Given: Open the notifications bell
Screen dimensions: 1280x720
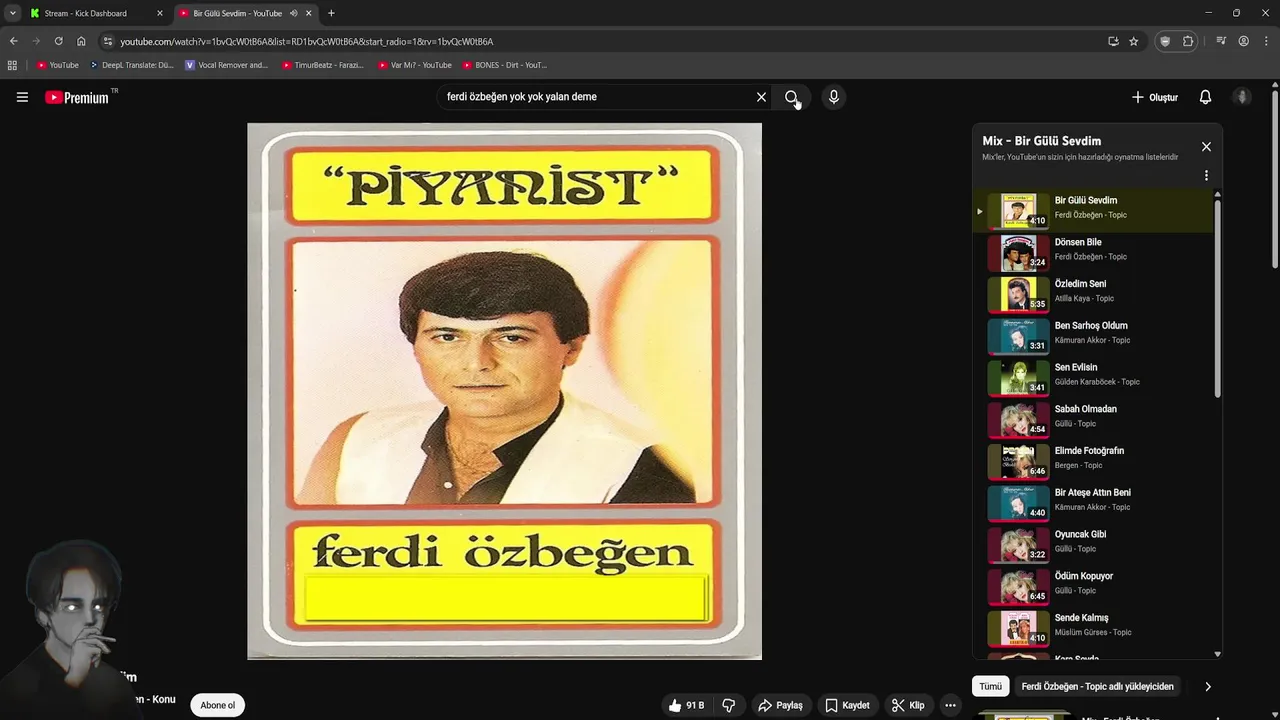Looking at the screenshot, I should [x=1205, y=97].
